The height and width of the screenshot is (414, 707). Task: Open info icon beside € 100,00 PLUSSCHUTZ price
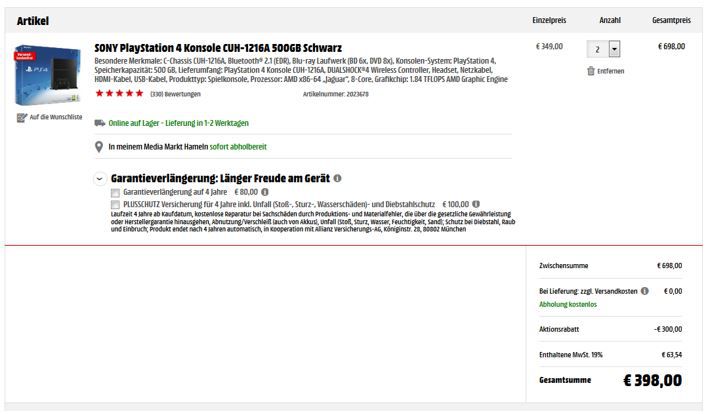[x=476, y=204]
